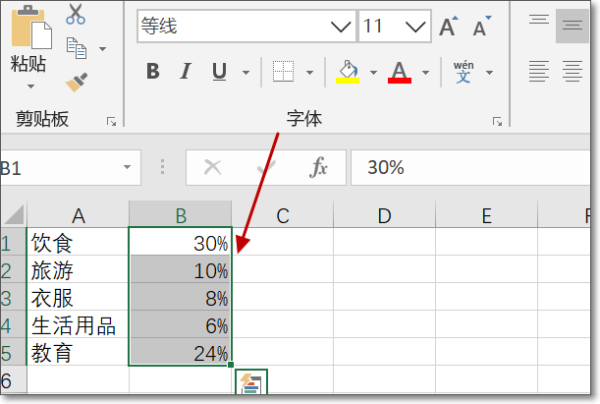Select cell containing 旅游

[78, 269]
